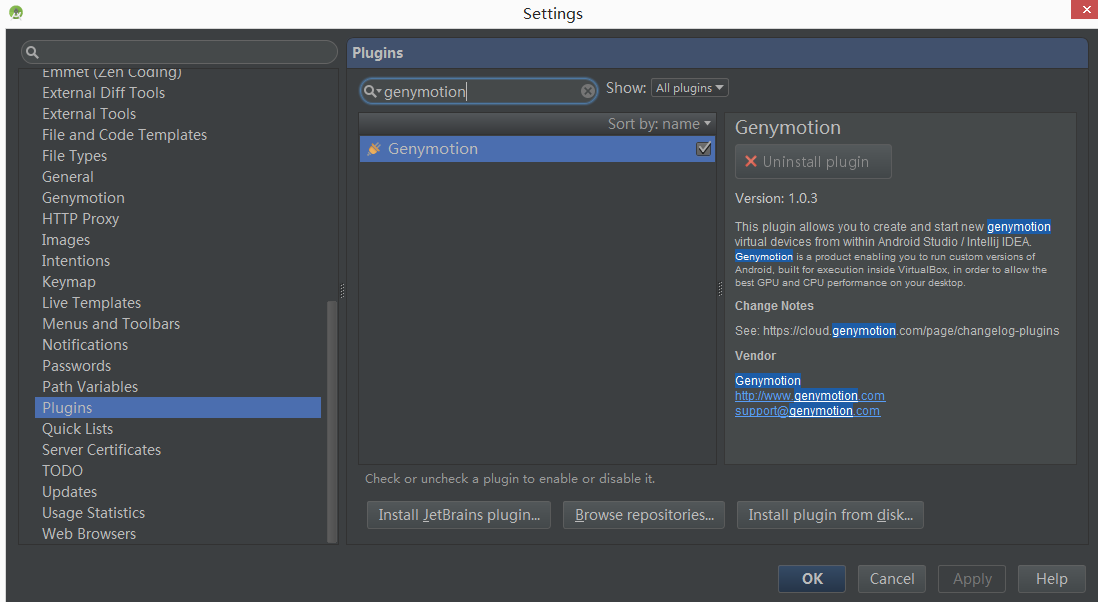Click the Genymotion plugin plug icon
The image size is (1098, 602).
(374, 149)
